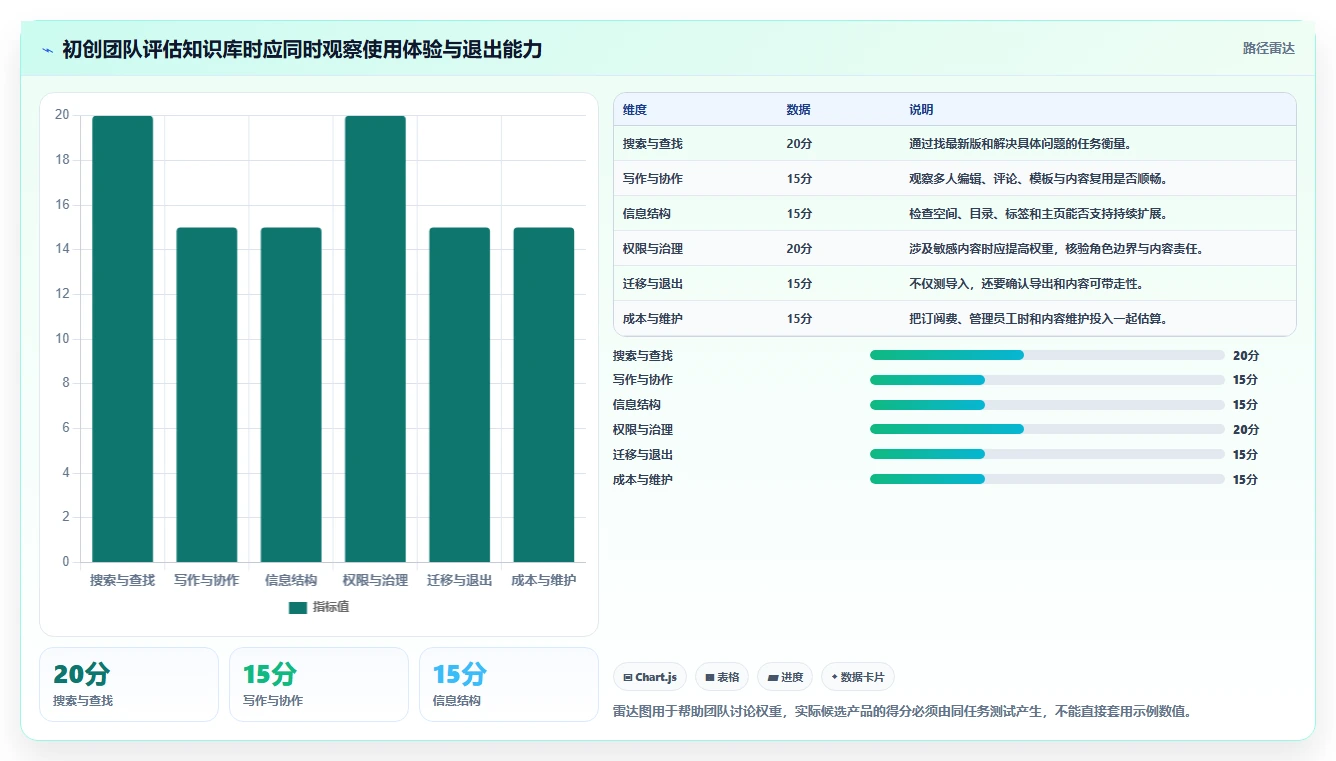Click the 15分 cell in 写作与协作 table row
Image resolution: width=1336 pixels, height=761 pixels.
(800, 179)
